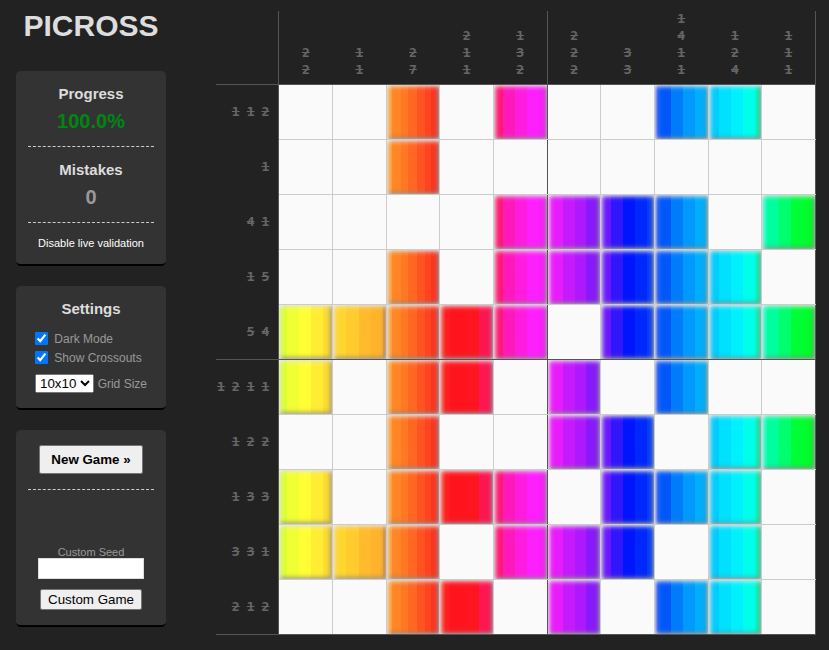Select the cyan cell in row clued '1 1 2'
This screenshot has width=829, height=650.
pos(735,112)
